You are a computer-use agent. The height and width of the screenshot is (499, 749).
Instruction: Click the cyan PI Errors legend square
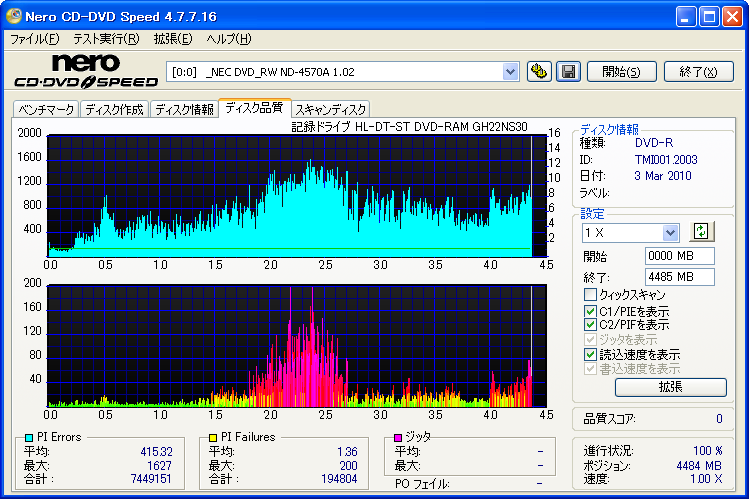point(29,437)
